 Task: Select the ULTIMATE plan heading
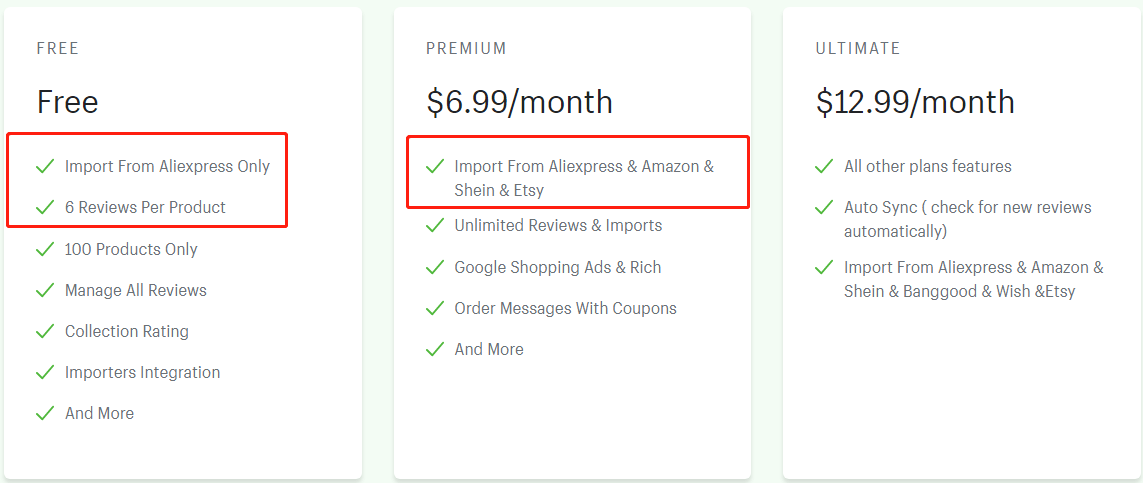pos(859,49)
